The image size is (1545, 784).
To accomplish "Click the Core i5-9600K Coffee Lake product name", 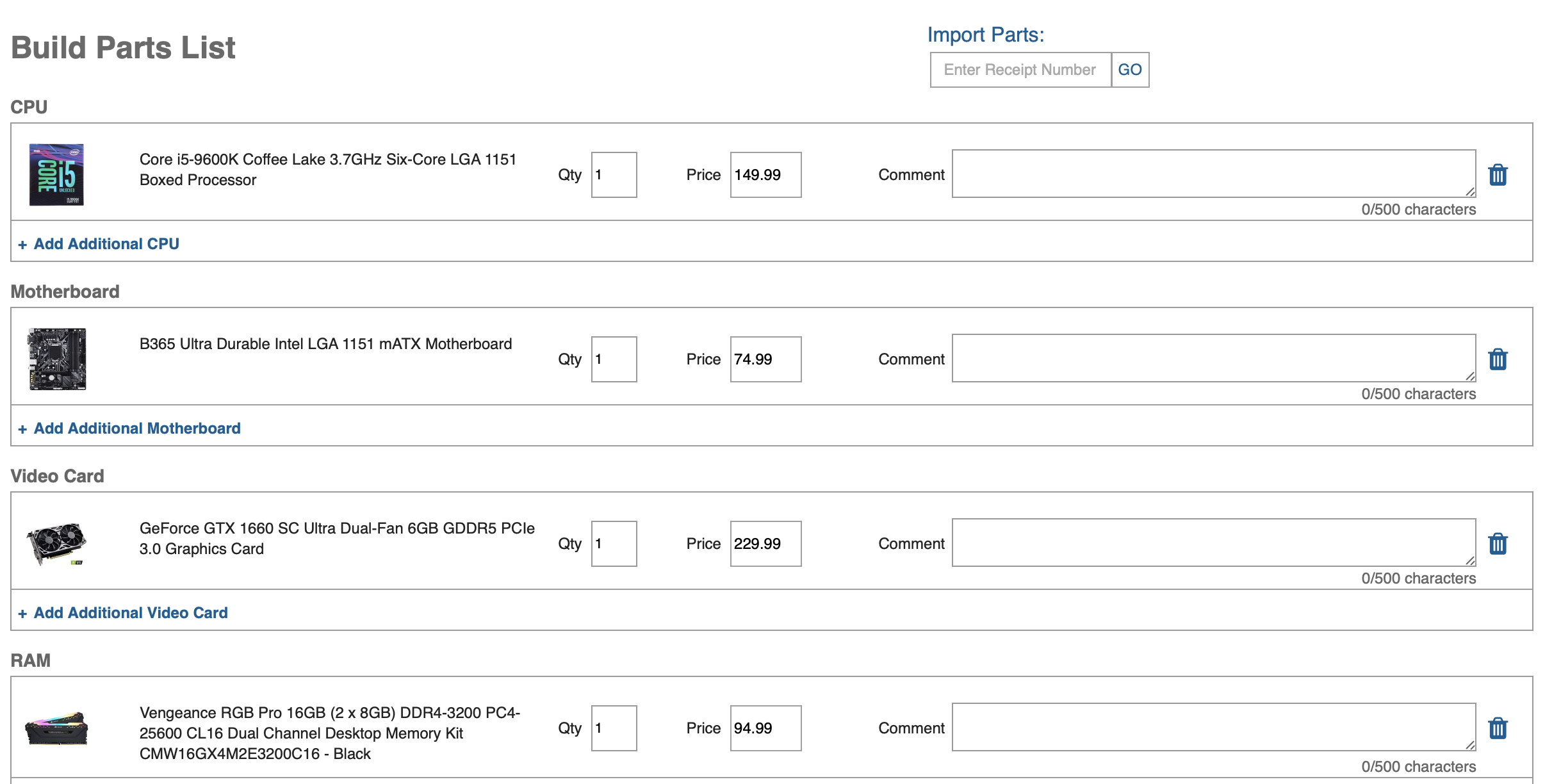I will point(328,170).
